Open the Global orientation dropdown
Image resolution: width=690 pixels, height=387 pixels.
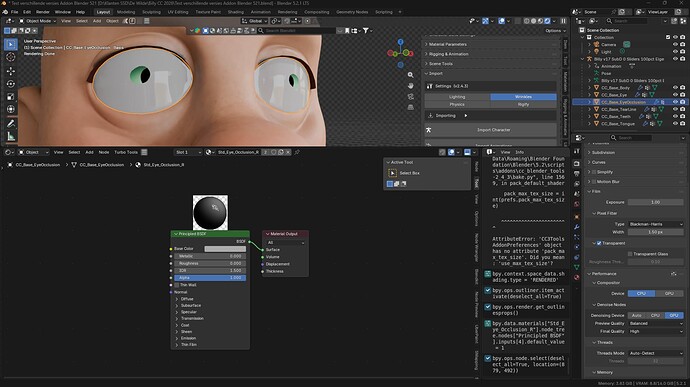click(x=254, y=21)
